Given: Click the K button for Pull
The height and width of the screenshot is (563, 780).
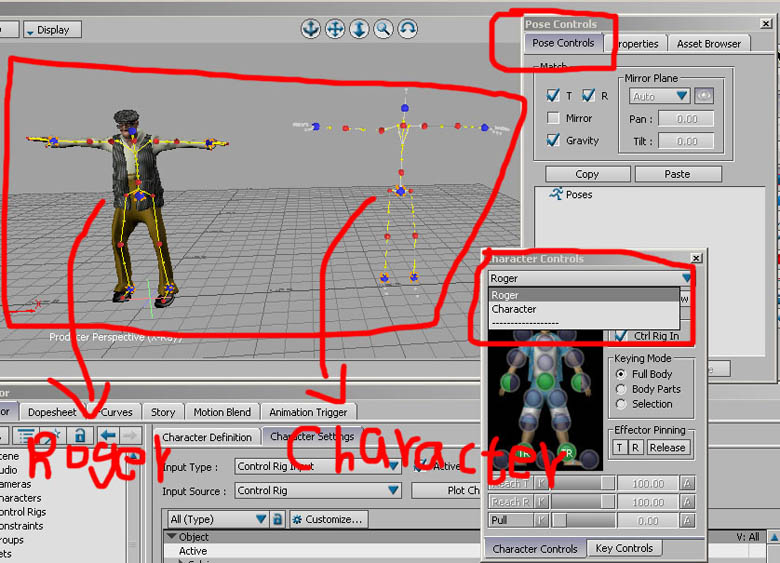Looking at the screenshot, I should pos(541,521).
